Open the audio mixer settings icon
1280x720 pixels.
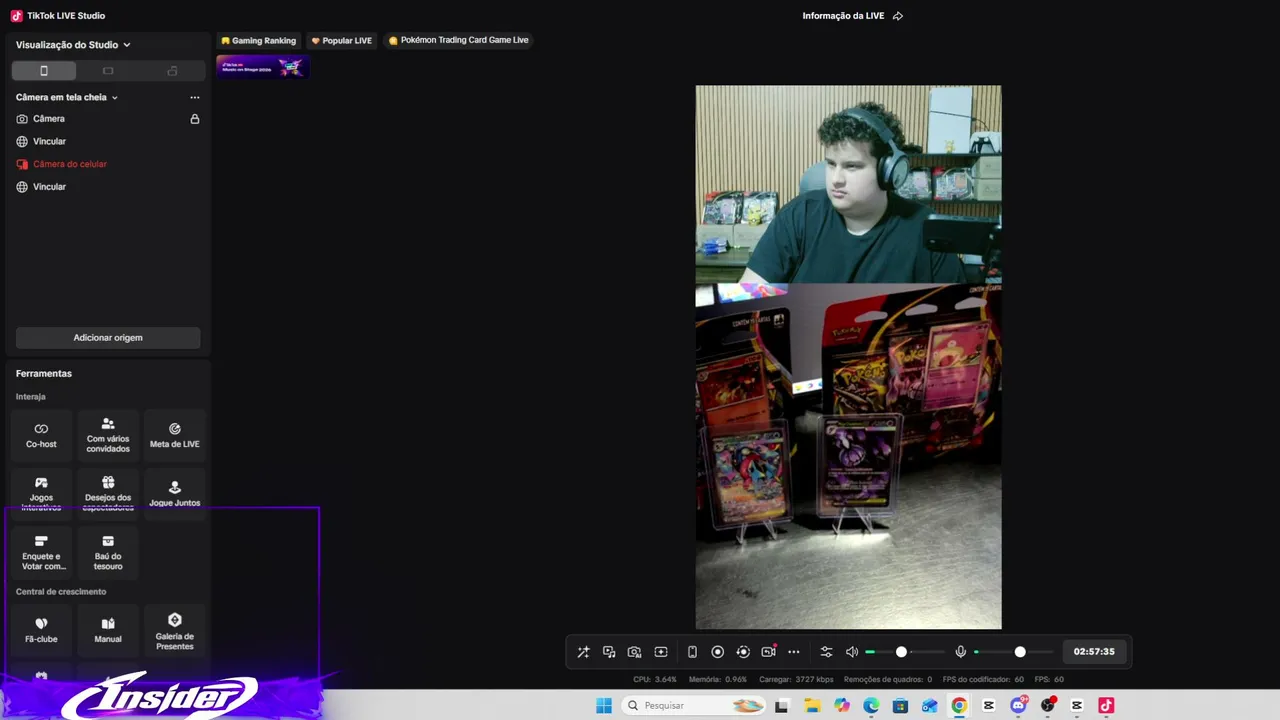[826, 652]
